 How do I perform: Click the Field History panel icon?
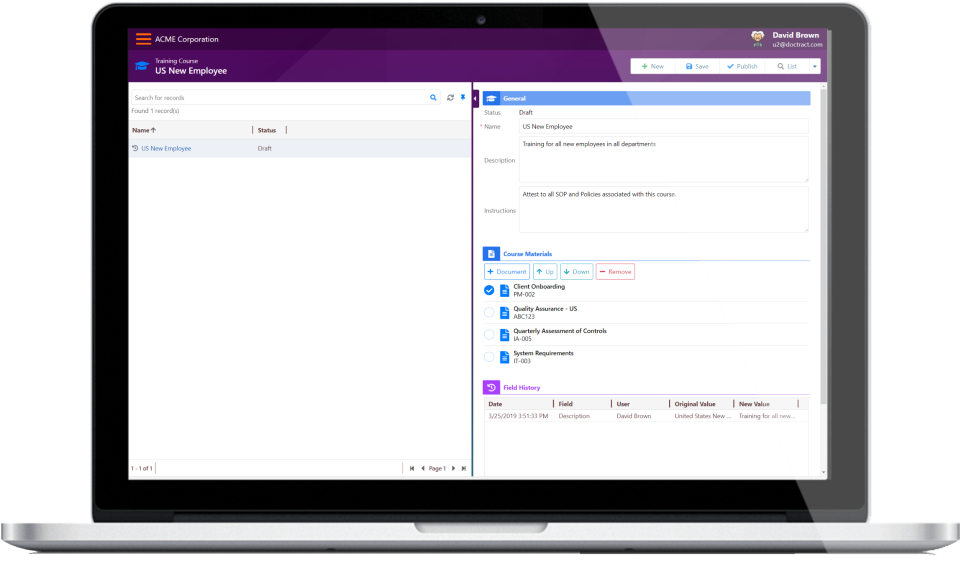click(491, 387)
